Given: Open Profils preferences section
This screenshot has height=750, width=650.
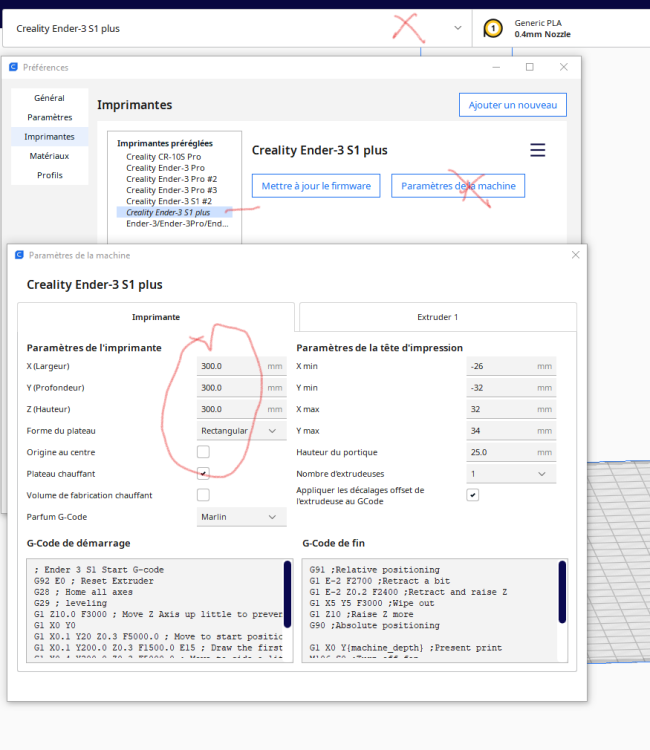Looking at the screenshot, I should click(x=49, y=175).
